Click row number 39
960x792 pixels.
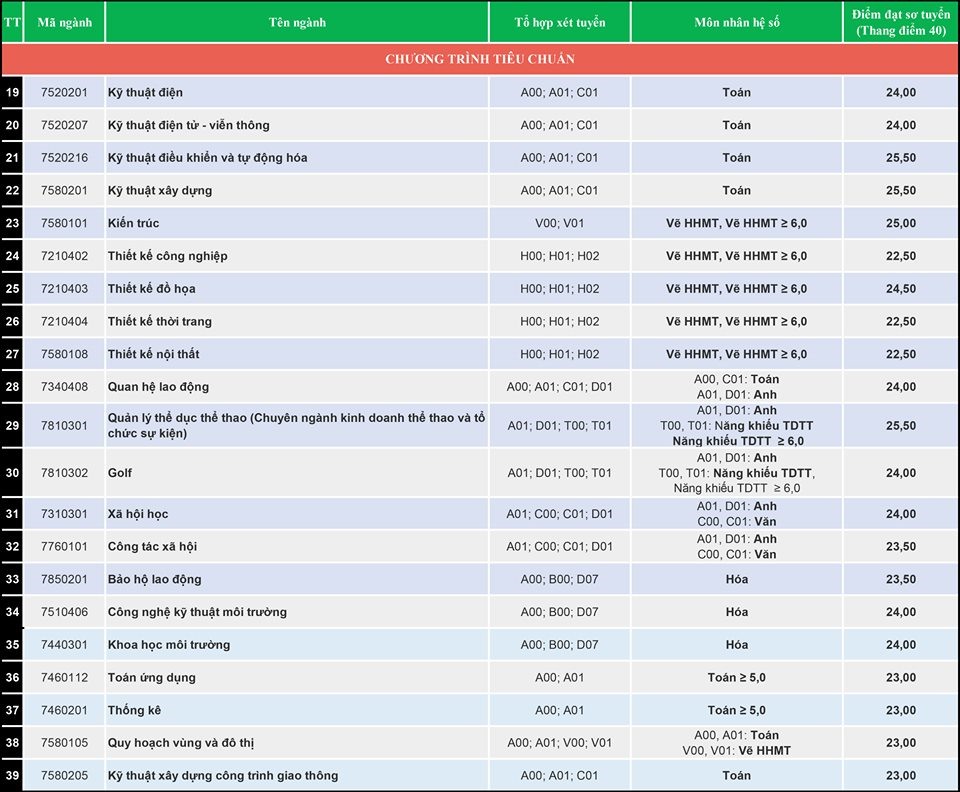tap(12, 775)
